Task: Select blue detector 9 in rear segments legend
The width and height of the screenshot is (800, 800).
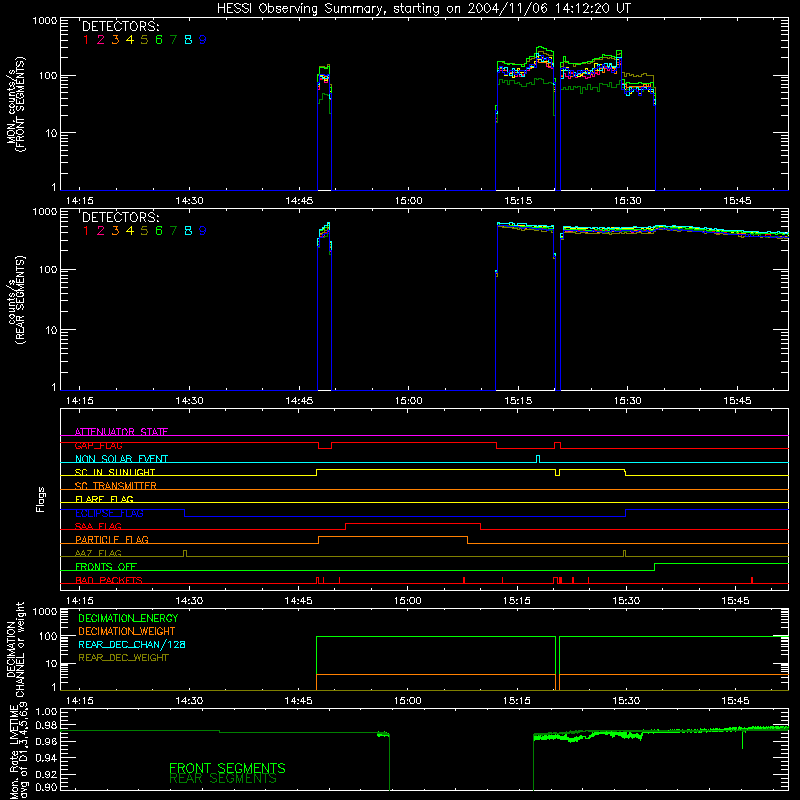Action: [203, 231]
